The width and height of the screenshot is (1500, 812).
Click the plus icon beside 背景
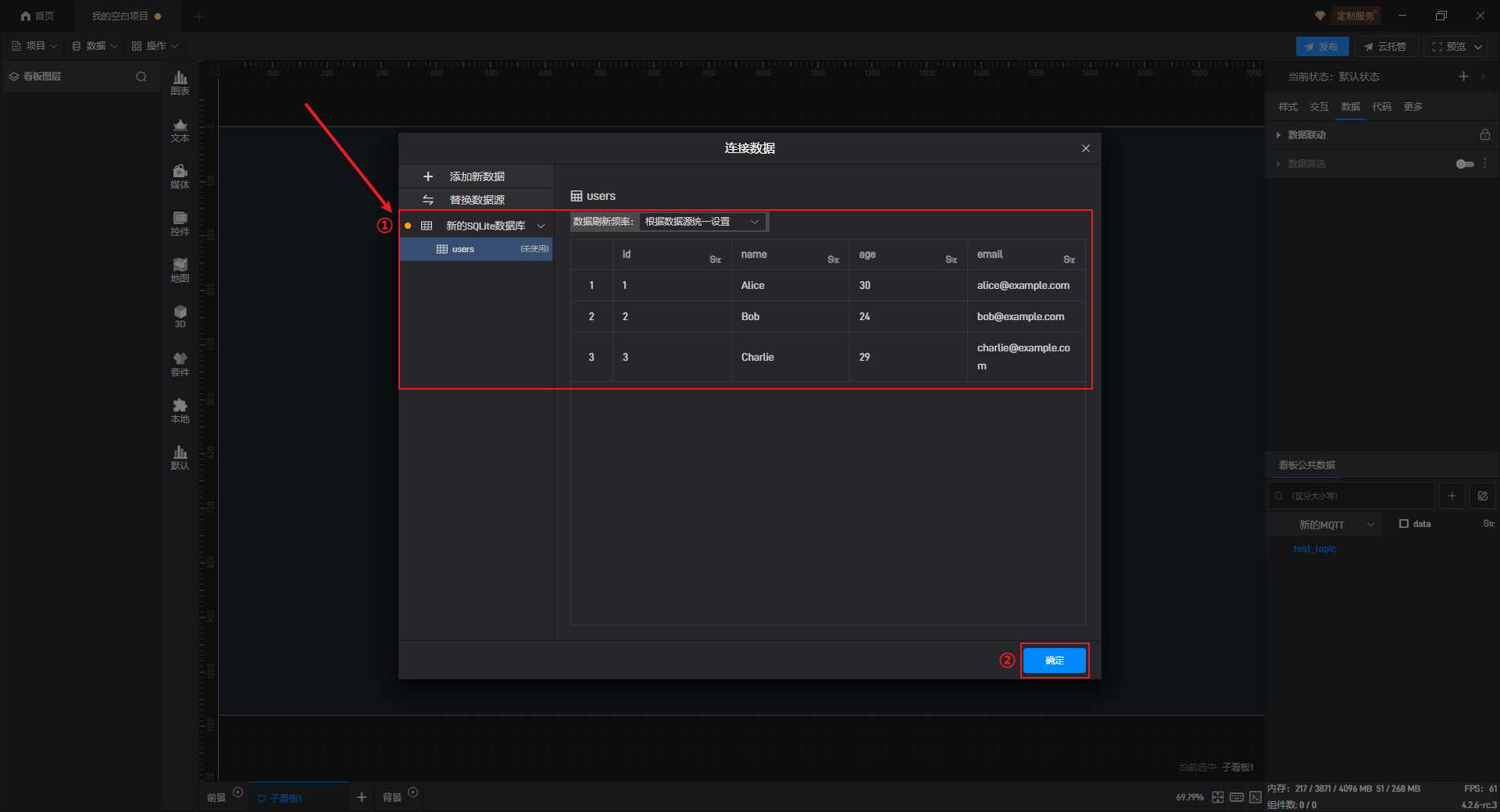pos(413,792)
